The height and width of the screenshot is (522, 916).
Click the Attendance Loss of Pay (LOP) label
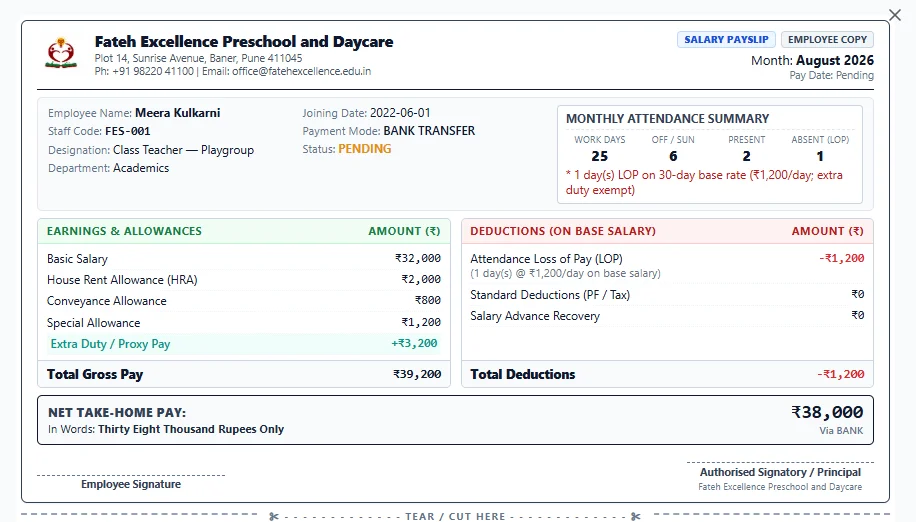546,259
